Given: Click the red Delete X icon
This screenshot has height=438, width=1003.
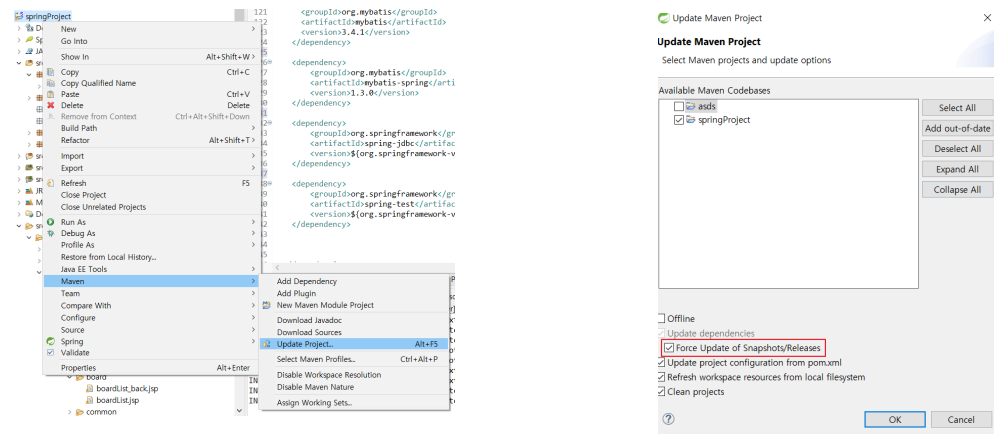Looking at the screenshot, I should (x=51, y=105).
